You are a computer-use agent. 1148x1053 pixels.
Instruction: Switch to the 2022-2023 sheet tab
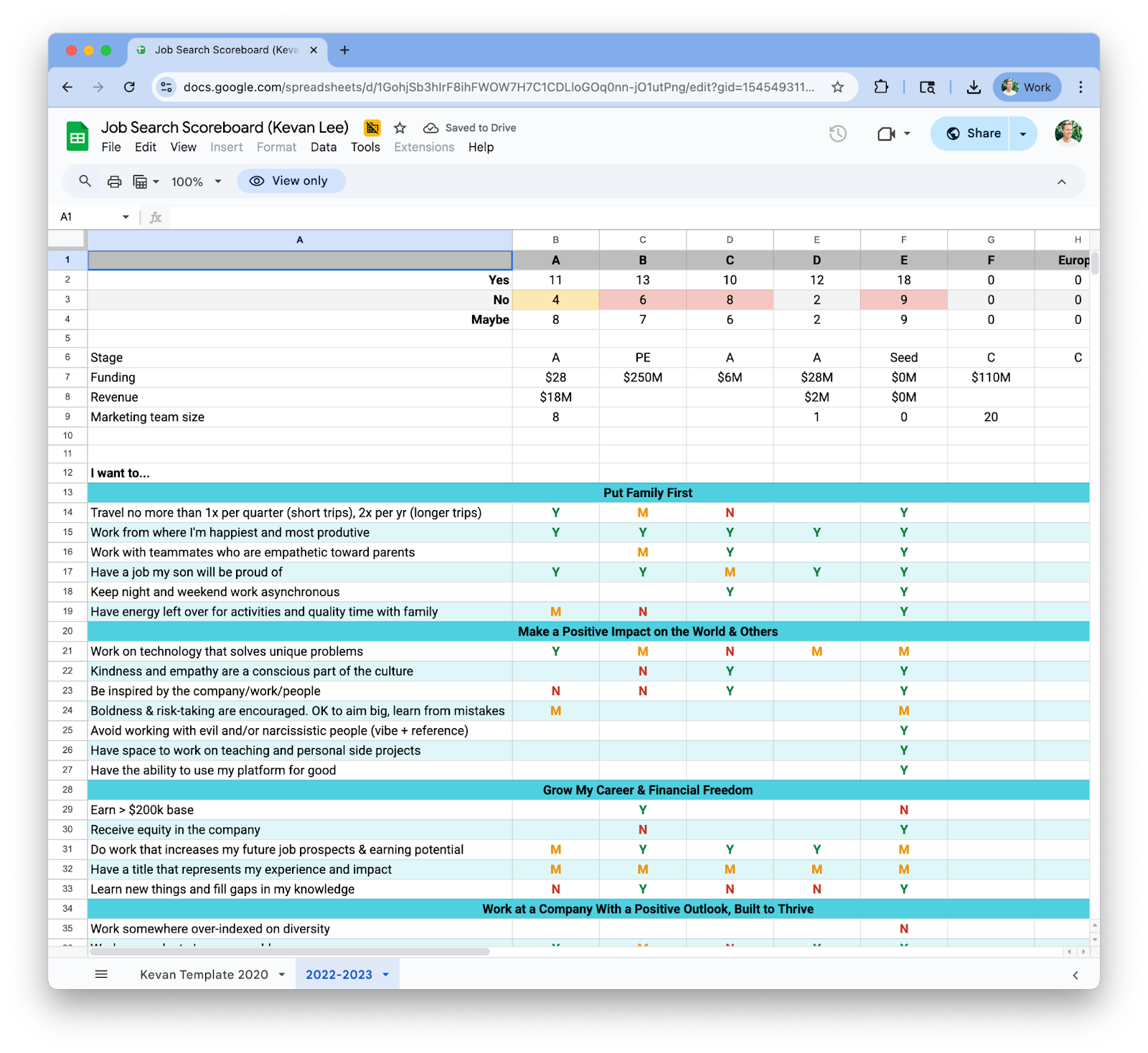[x=339, y=974]
